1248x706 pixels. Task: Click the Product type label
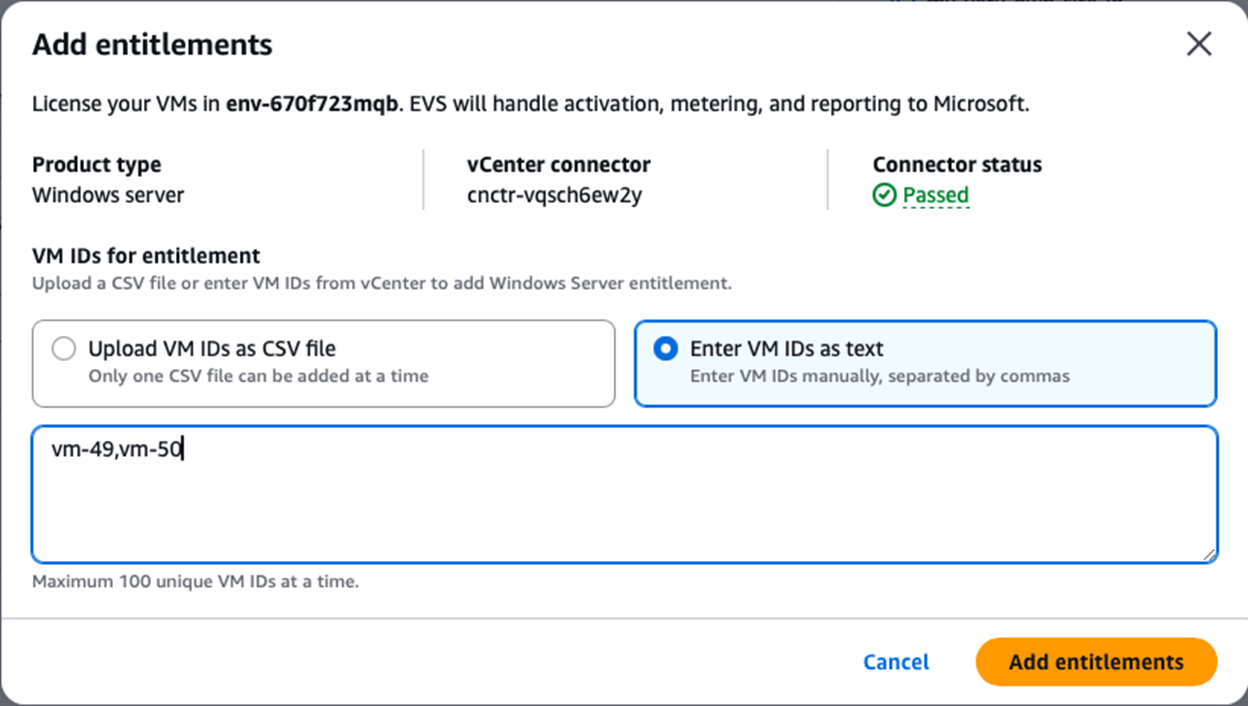pyautogui.click(x=96, y=165)
